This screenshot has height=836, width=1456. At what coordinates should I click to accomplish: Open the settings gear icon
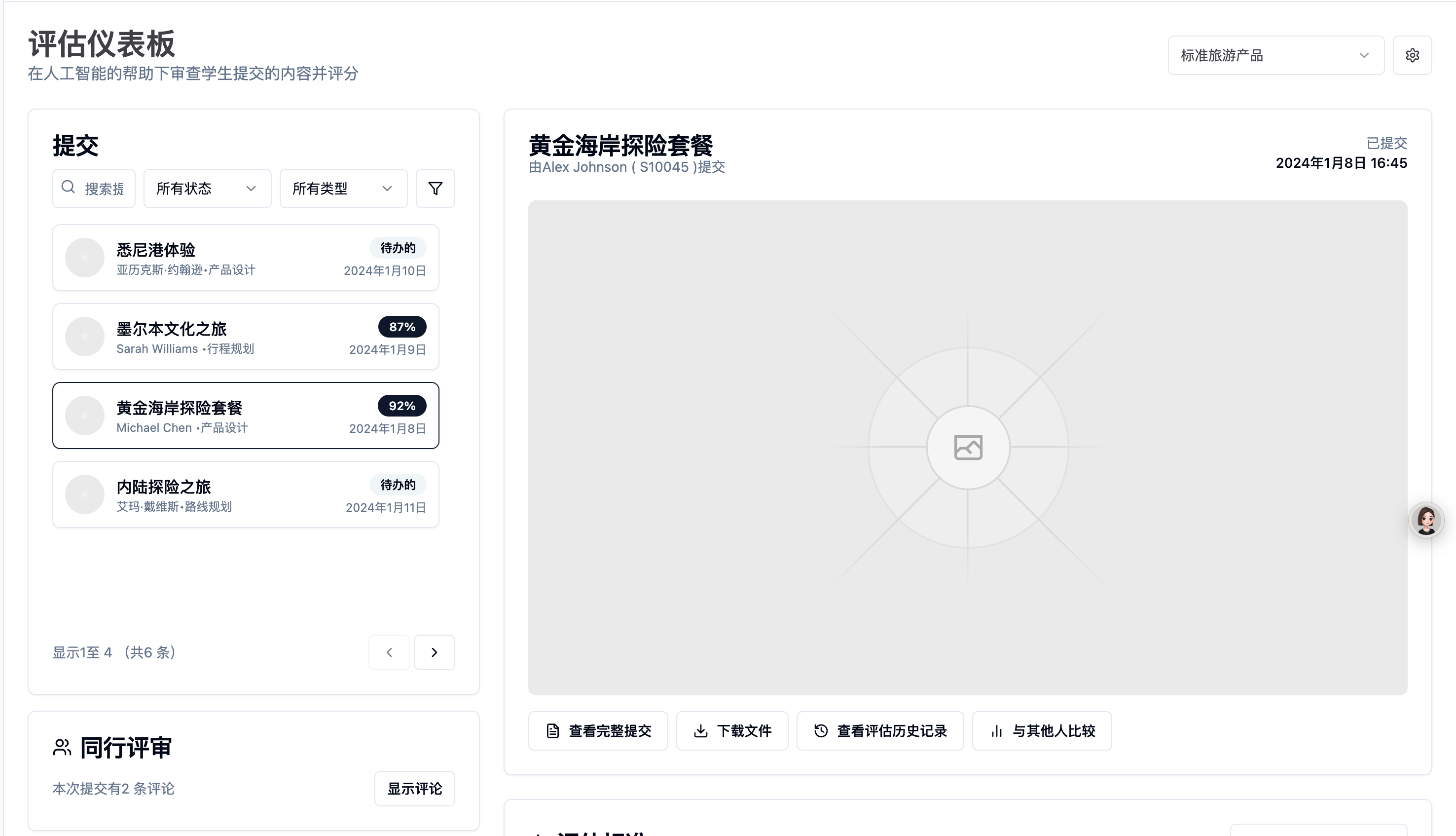click(1412, 55)
